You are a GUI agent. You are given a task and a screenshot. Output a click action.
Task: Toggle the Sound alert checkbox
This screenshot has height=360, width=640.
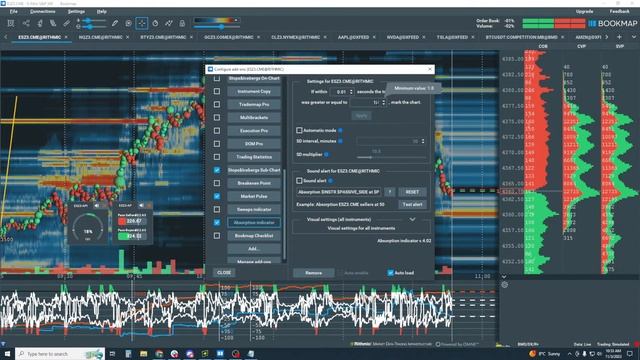pos(299,180)
